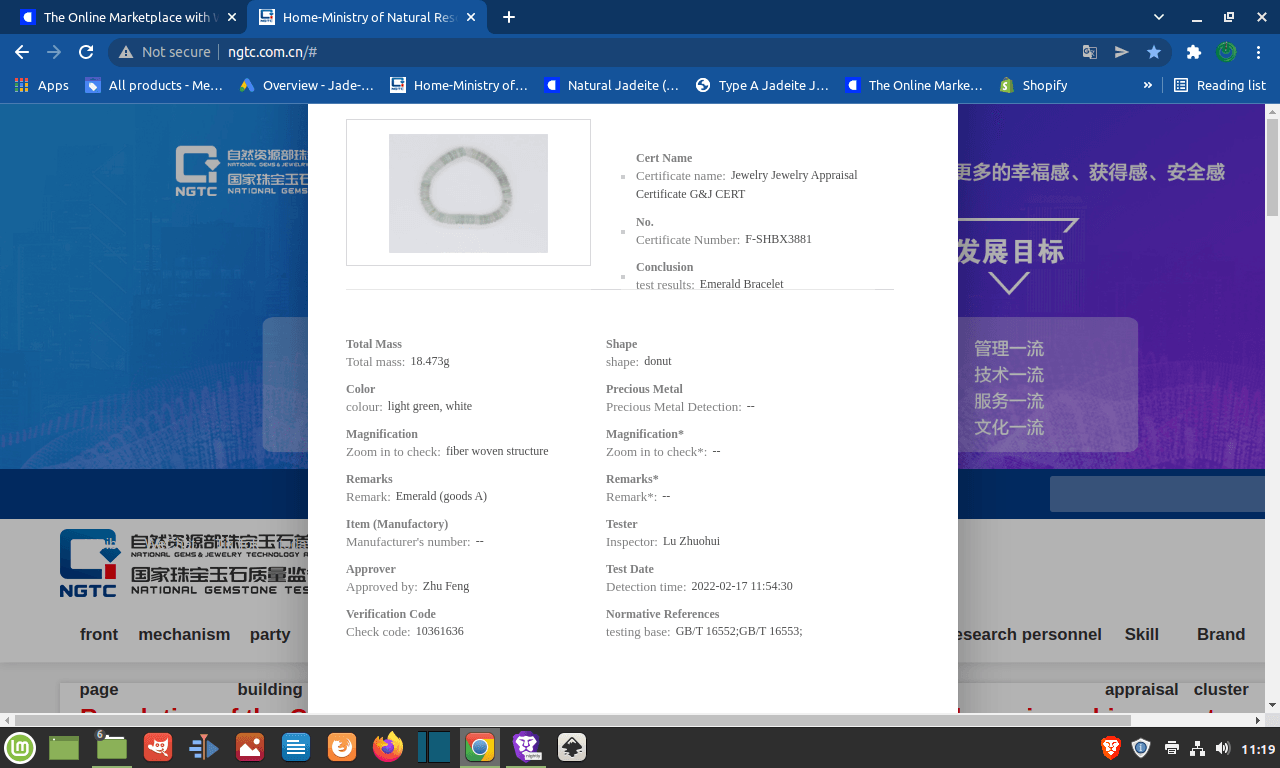
Task: Click the bracelet certificate photo thumbnail
Action: [468, 193]
